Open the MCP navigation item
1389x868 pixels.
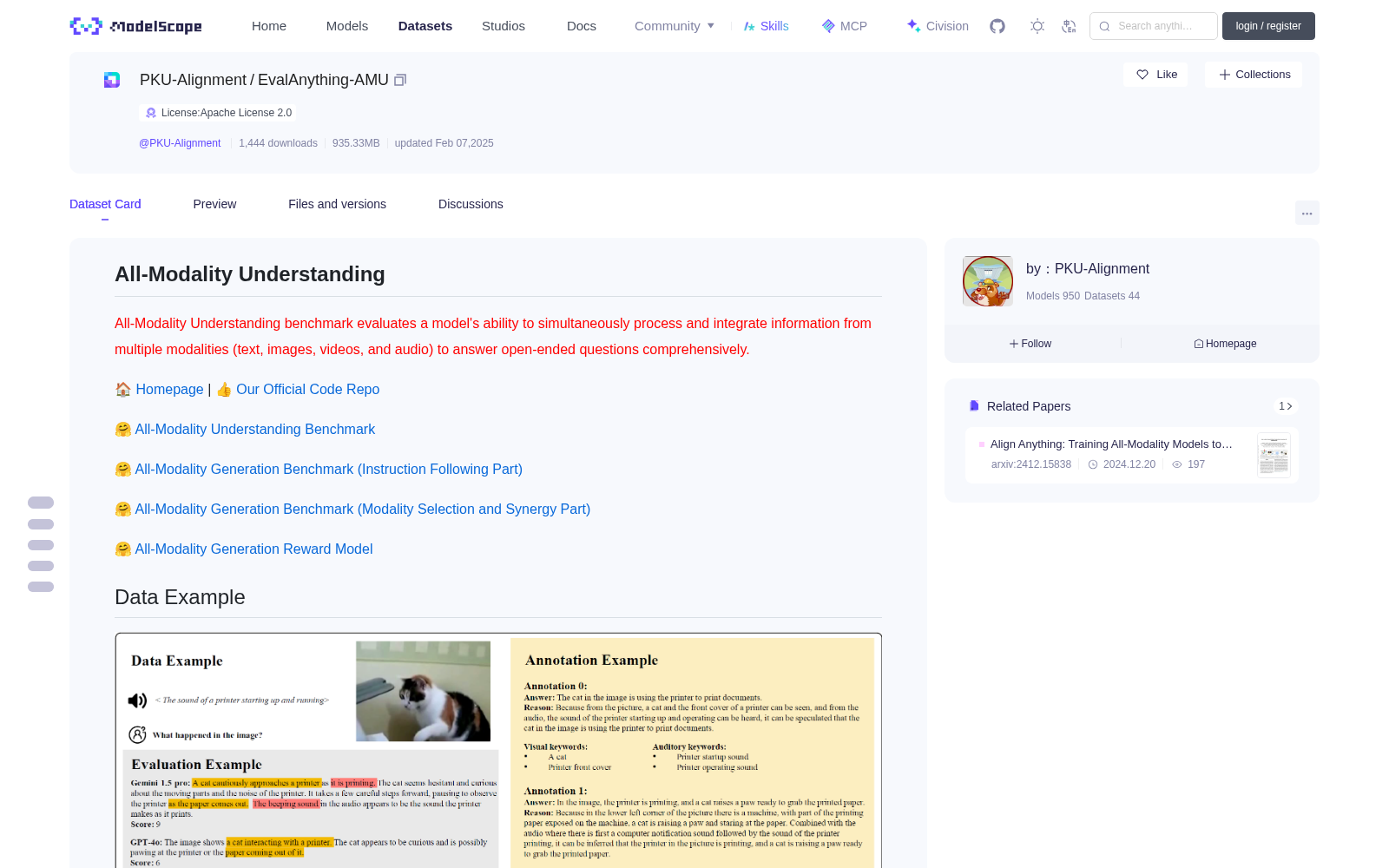click(x=844, y=26)
